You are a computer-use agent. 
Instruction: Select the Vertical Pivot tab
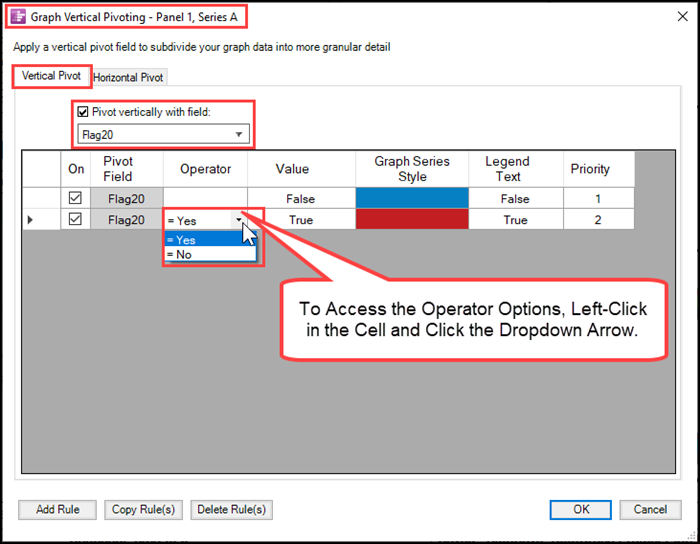click(51, 76)
